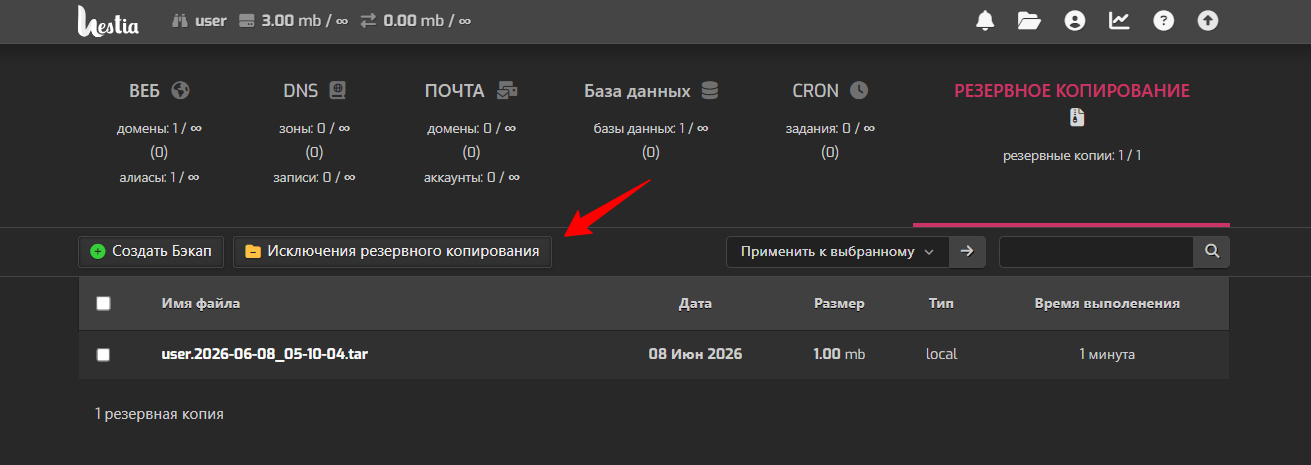
Task: Click the DNS book icon
Action: [337, 90]
